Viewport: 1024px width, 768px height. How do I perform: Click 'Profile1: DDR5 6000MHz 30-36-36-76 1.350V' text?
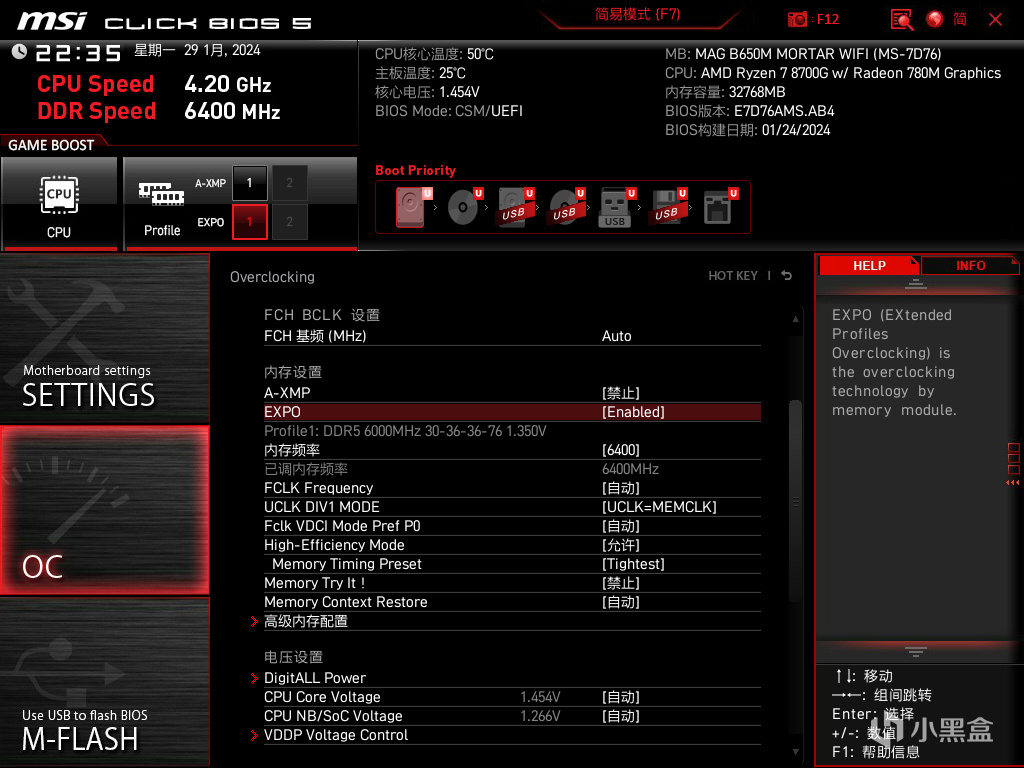tap(405, 431)
